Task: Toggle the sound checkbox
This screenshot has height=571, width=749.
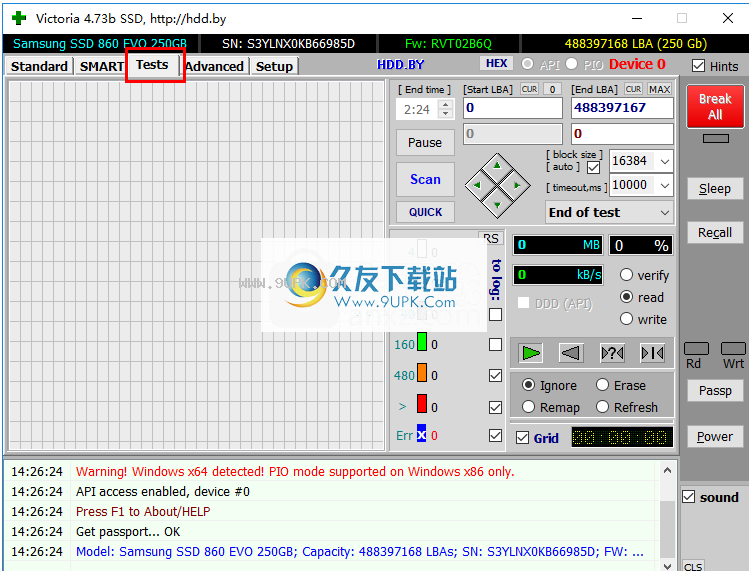Action: click(688, 497)
